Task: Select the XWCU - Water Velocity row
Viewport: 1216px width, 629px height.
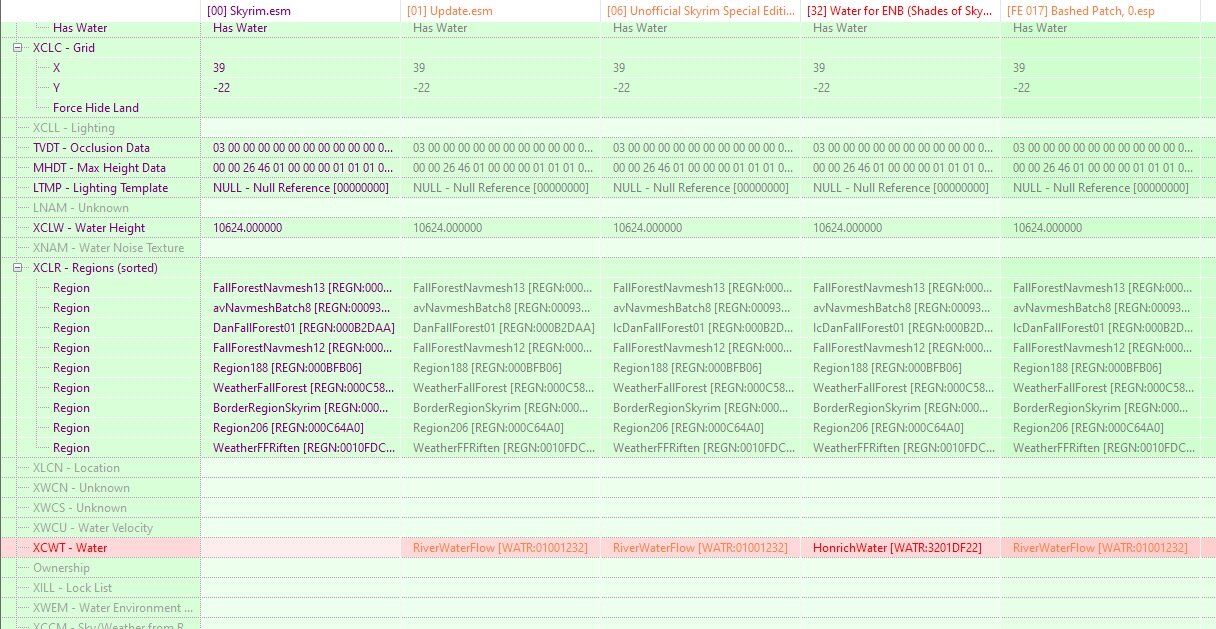Action: coord(93,528)
